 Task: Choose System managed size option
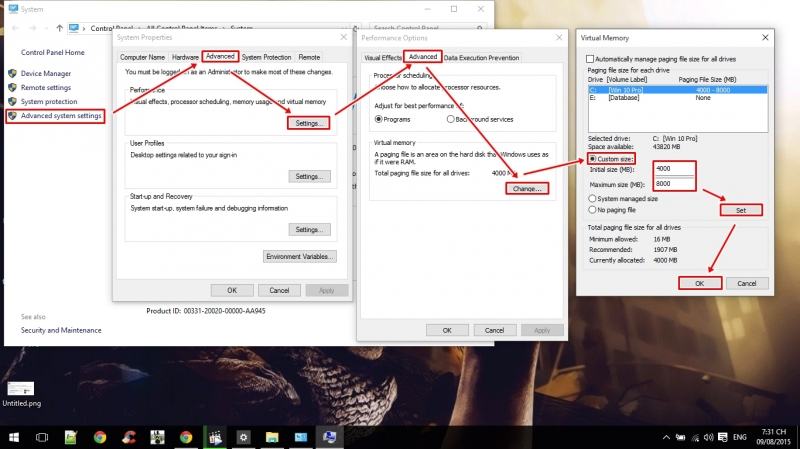pos(593,199)
